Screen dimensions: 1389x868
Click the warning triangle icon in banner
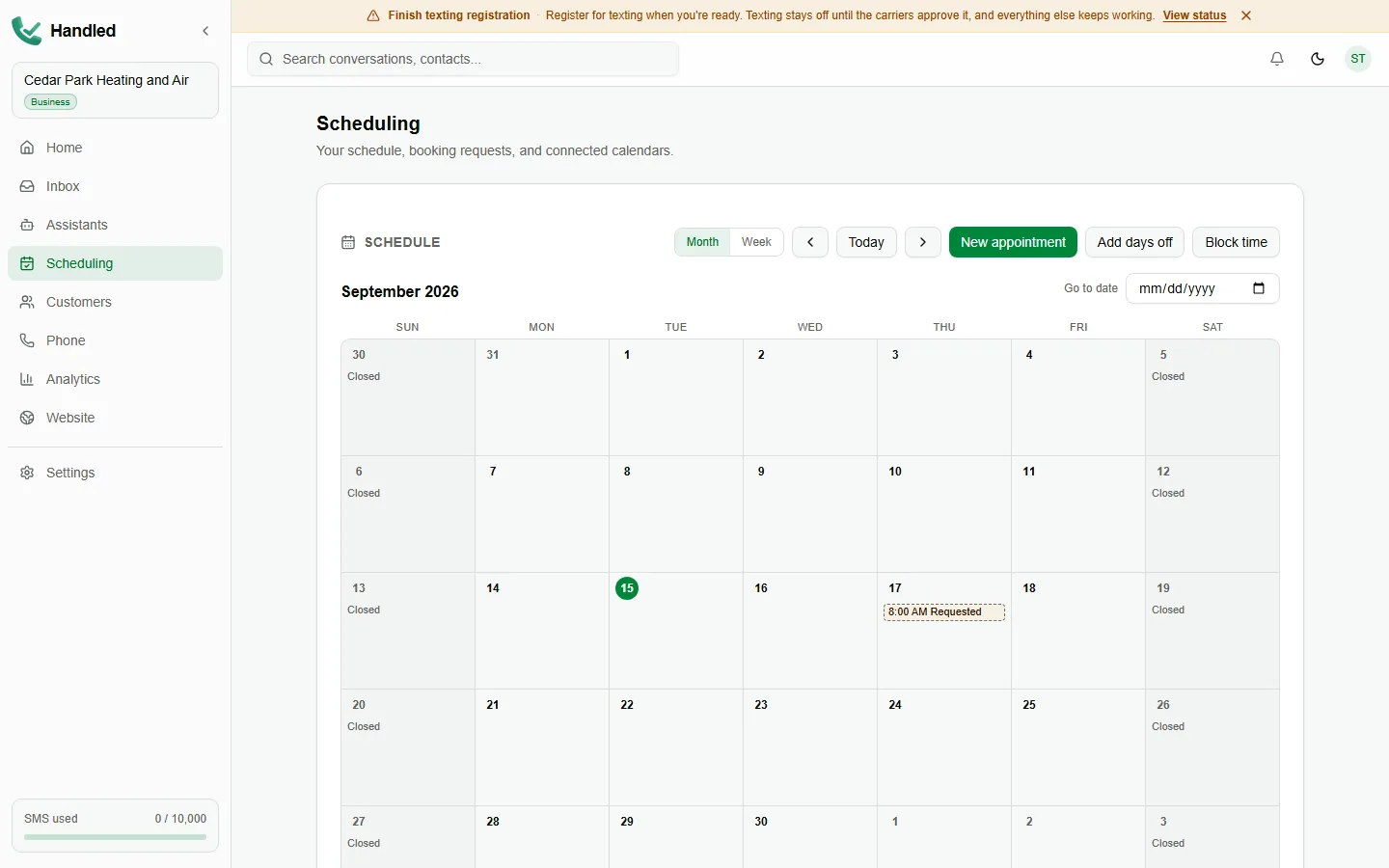[373, 15]
